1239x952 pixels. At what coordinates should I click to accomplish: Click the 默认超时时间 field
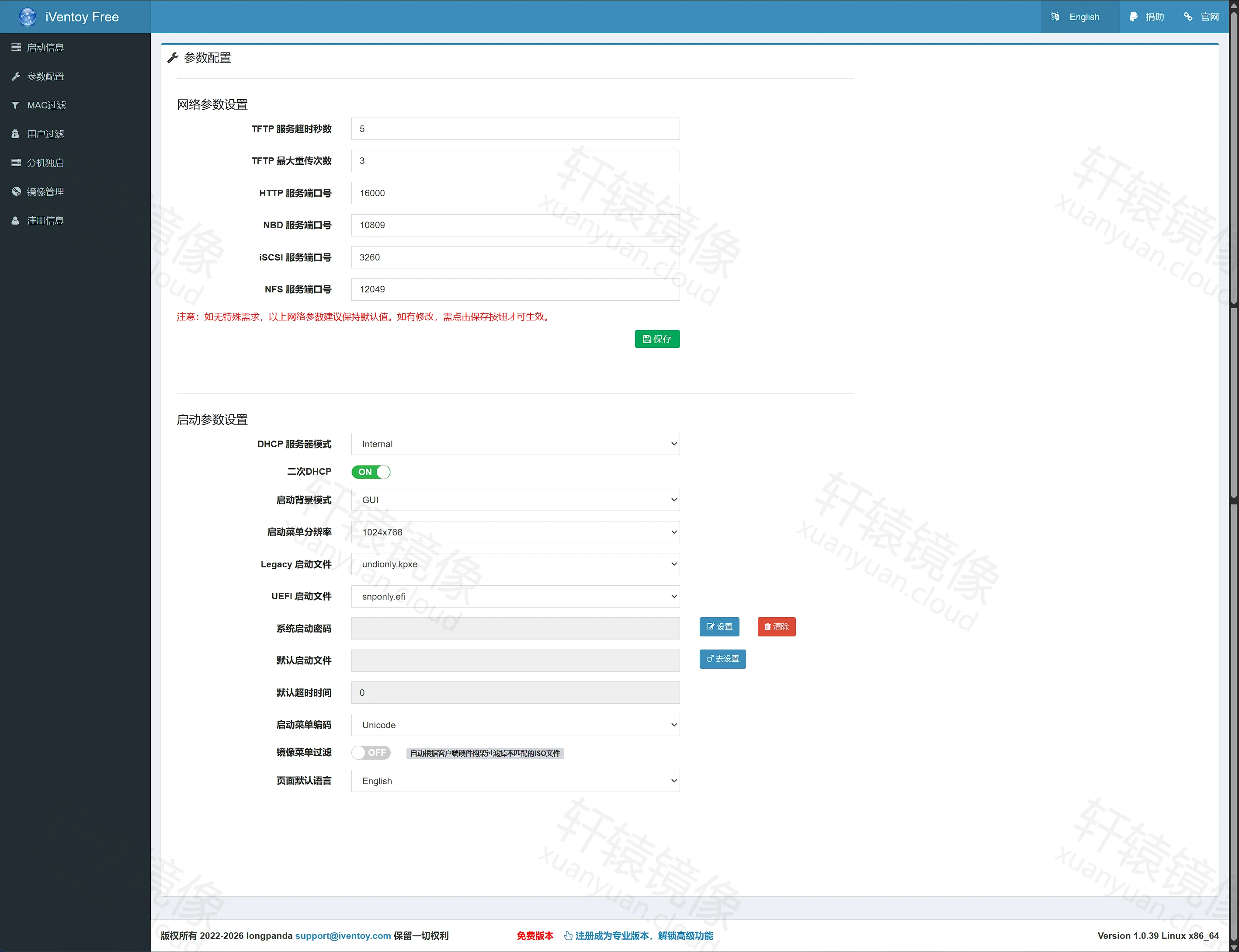(515, 692)
